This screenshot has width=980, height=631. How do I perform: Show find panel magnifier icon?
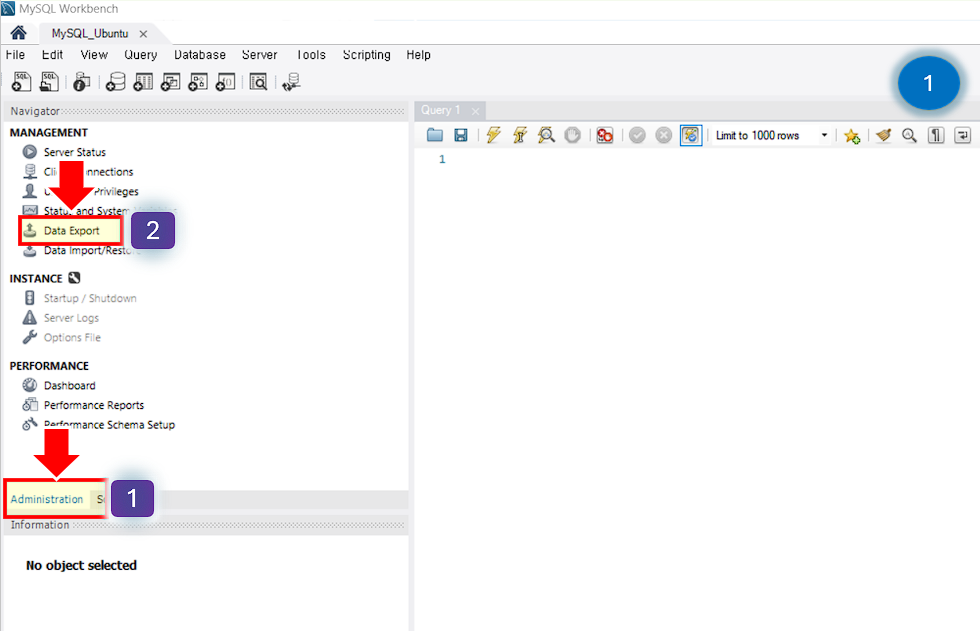pos(909,135)
